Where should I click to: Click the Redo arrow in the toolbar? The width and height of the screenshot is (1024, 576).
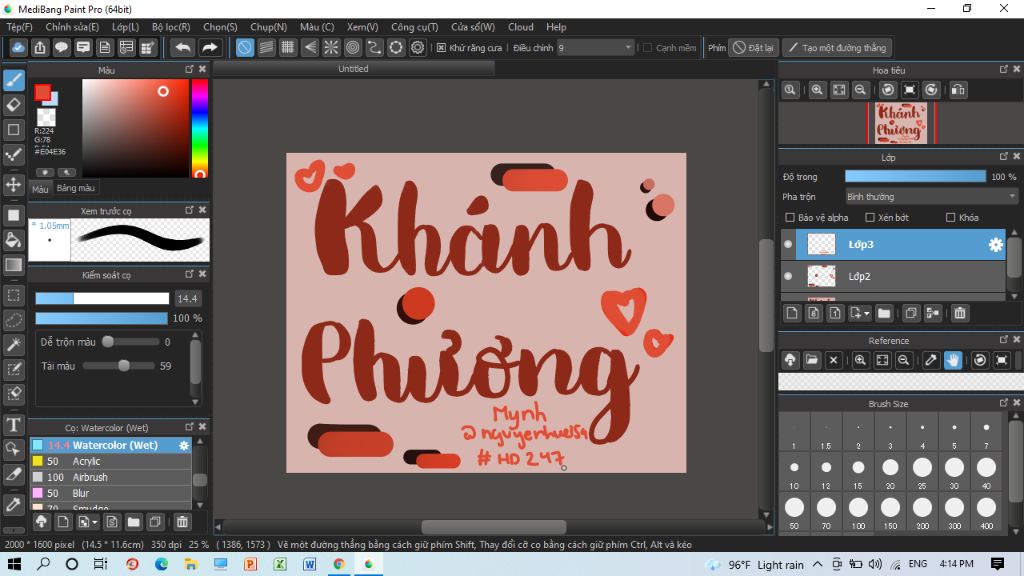coord(209,48)
